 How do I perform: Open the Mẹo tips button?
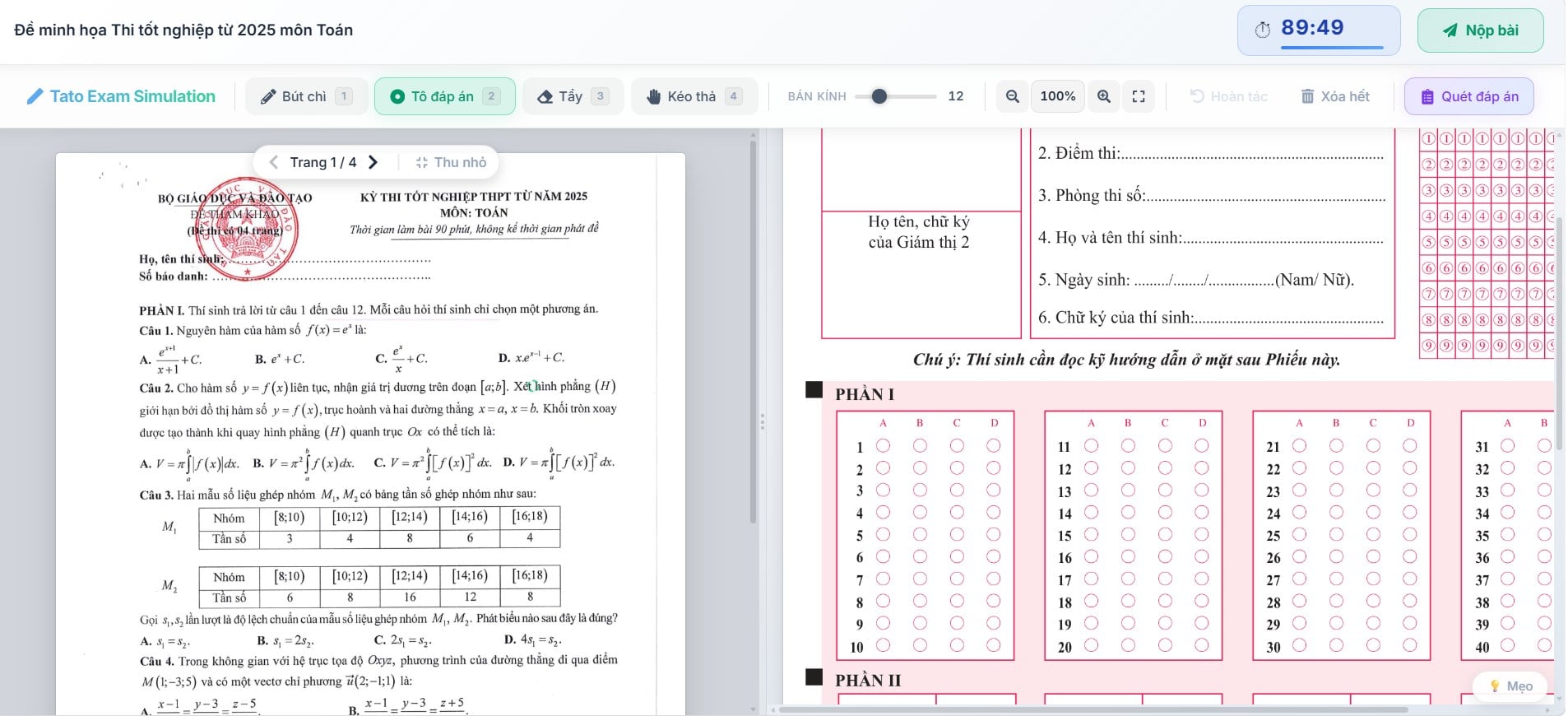(x=1511, y=686)
